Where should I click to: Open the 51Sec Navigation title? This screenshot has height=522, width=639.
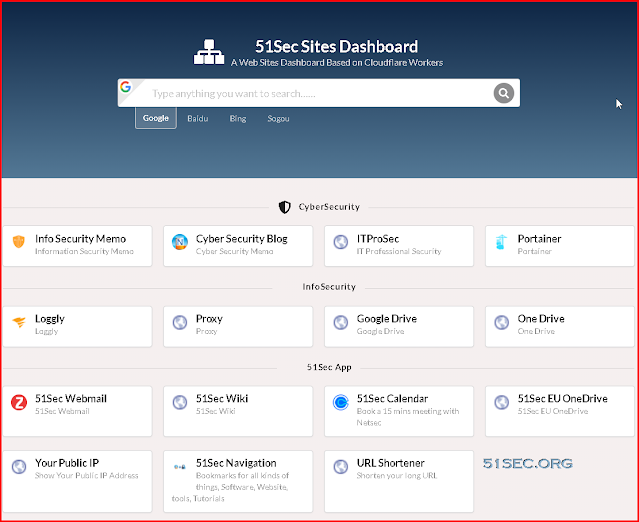click(x=236, y=463)
